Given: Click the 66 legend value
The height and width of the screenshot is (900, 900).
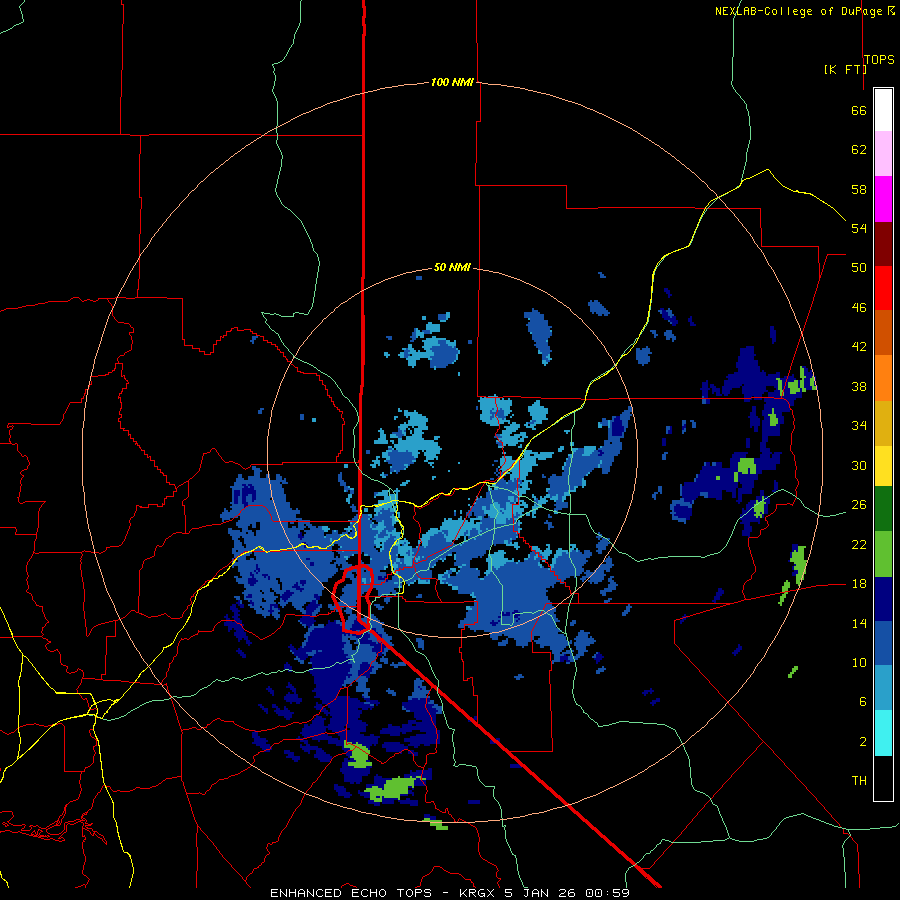Looking at the screenshot, I should (x=859, y=110).
